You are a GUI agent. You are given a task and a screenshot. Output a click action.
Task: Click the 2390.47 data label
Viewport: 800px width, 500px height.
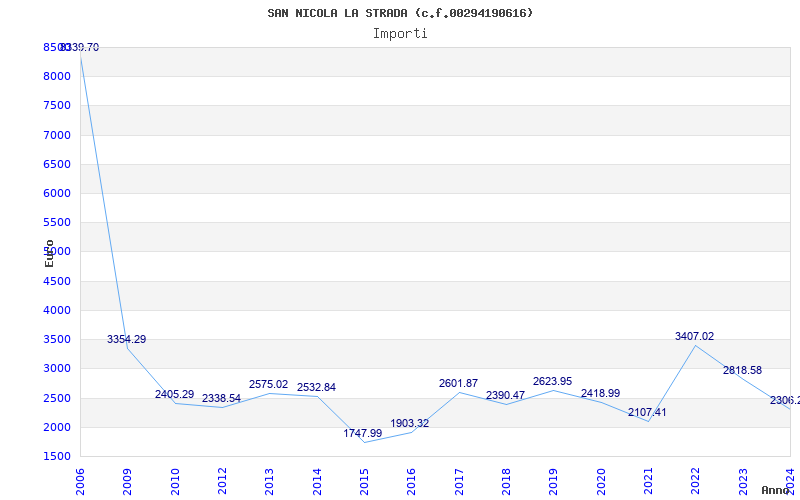505,395
